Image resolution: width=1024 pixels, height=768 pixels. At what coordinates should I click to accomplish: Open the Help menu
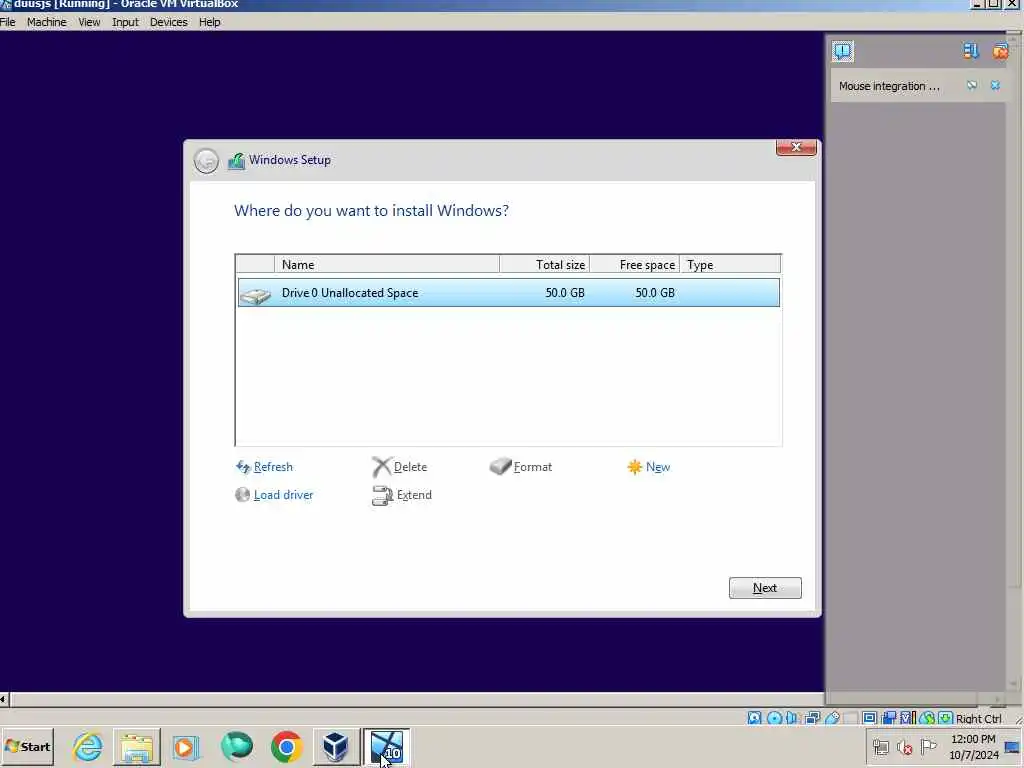pos(210,22)
